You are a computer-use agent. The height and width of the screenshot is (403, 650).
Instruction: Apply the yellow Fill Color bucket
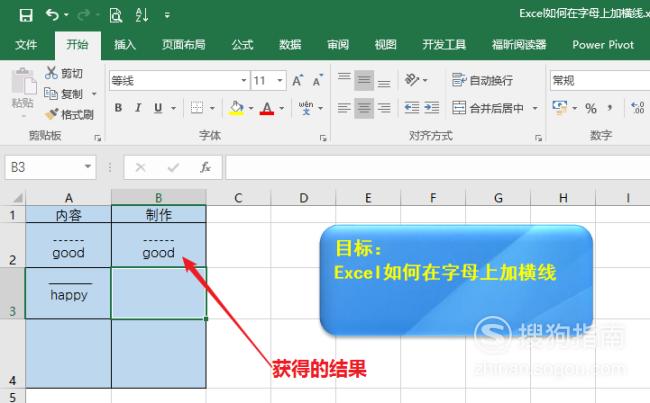click(x=236, y=108)
